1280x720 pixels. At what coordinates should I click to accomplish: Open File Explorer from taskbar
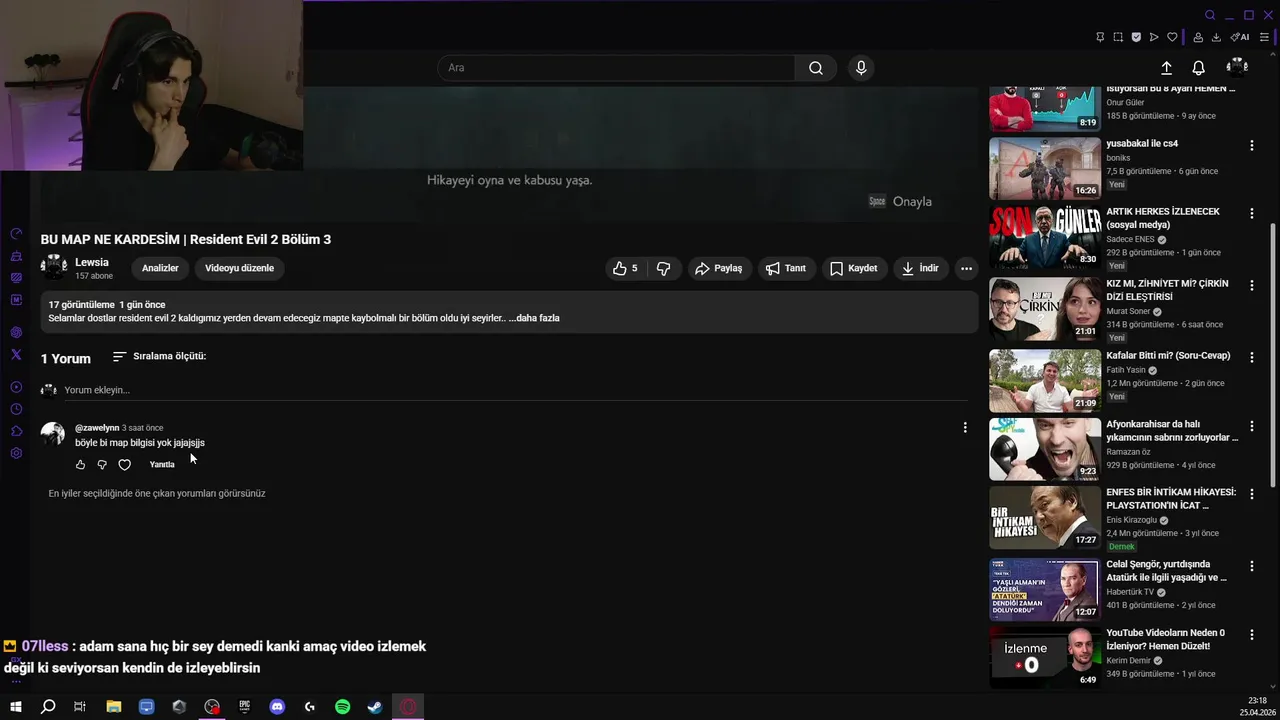114,707
